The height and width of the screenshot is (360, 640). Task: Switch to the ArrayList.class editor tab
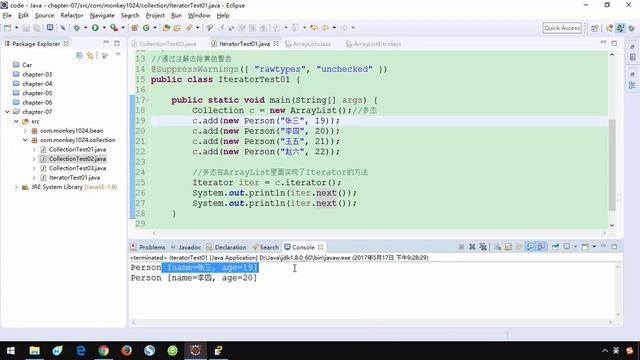tap(308, 44)
